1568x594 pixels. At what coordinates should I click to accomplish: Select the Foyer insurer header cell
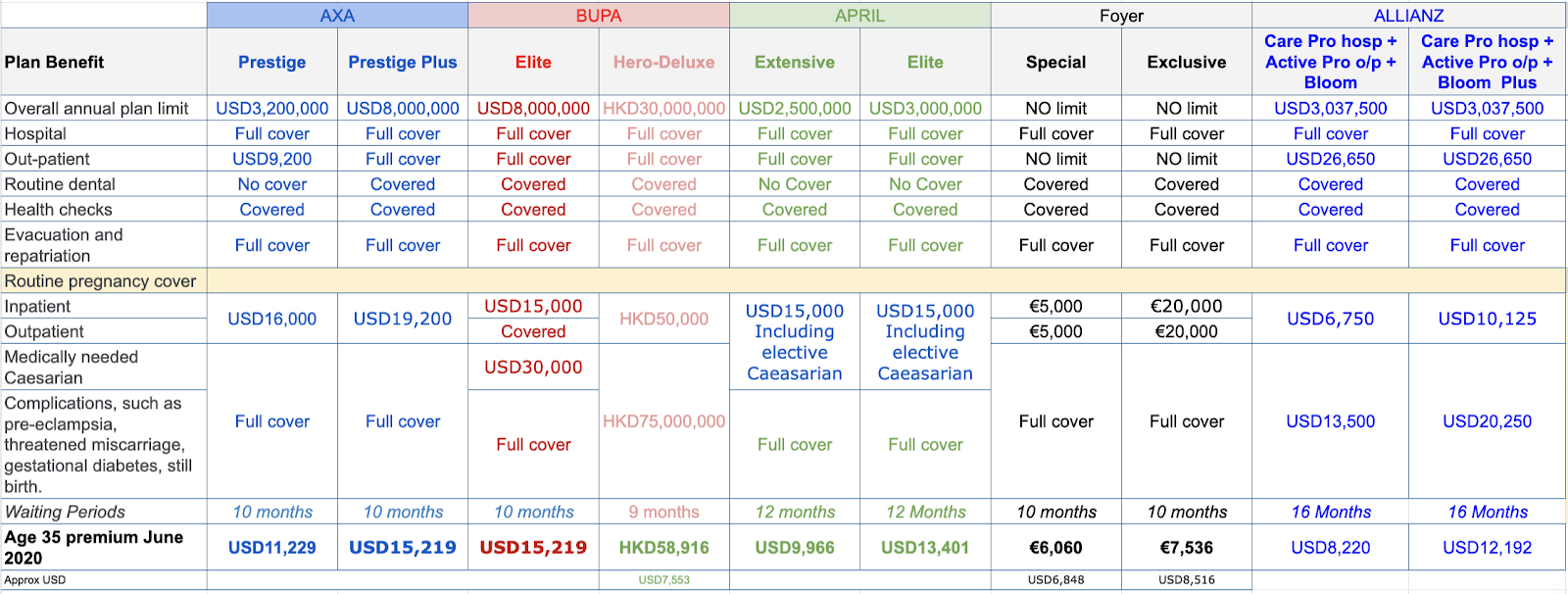pyautogui.click(x=1121, y=16)
